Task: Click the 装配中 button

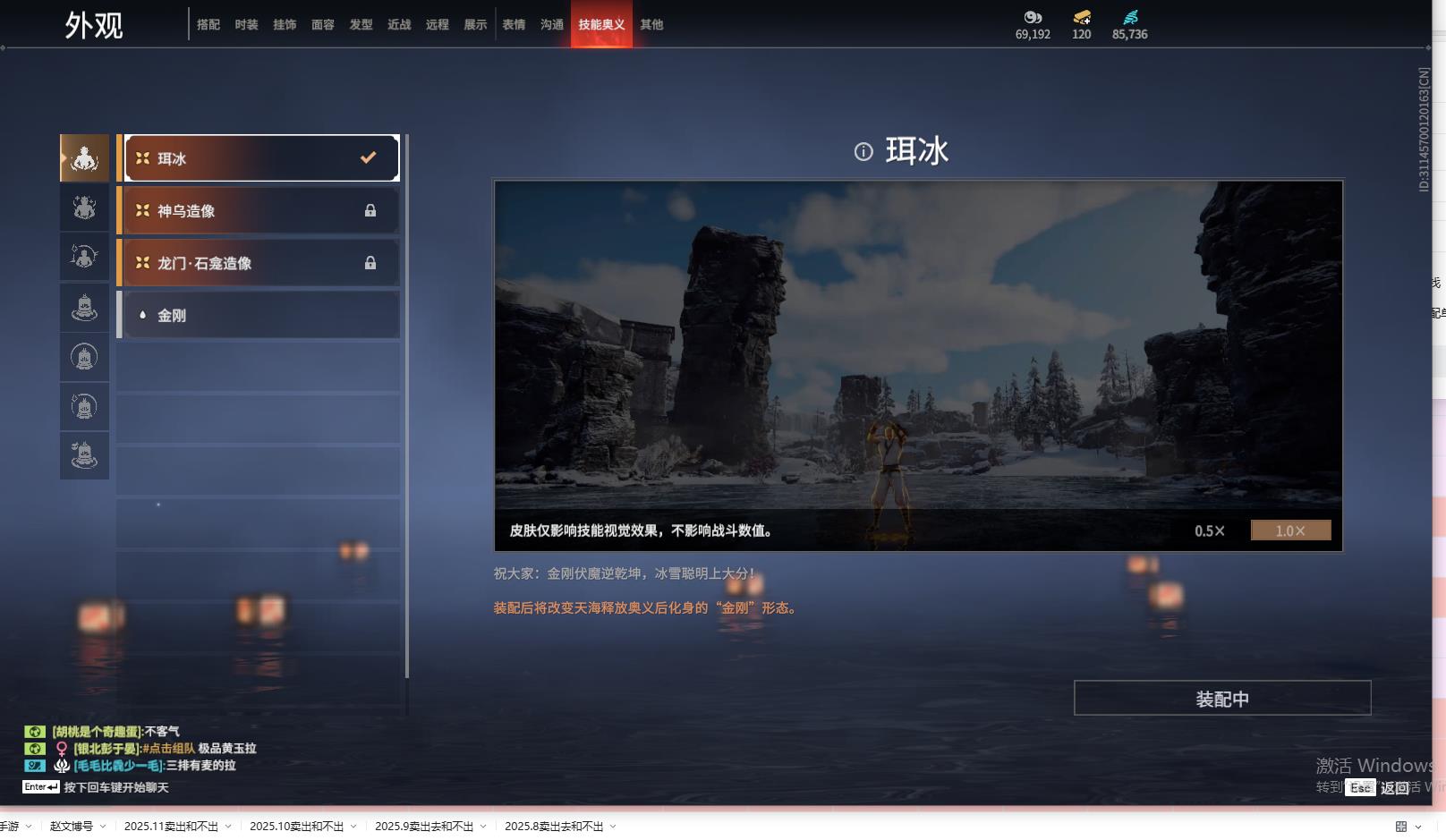Action: (x=1222, y=699)
